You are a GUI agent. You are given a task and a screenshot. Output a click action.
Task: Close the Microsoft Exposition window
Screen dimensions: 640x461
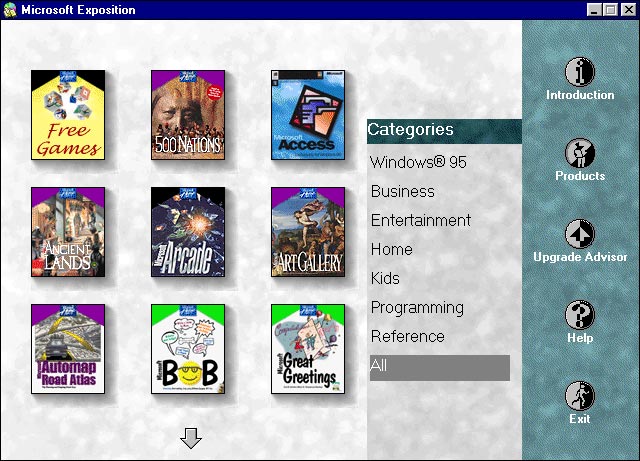click(x=628, y=10)
